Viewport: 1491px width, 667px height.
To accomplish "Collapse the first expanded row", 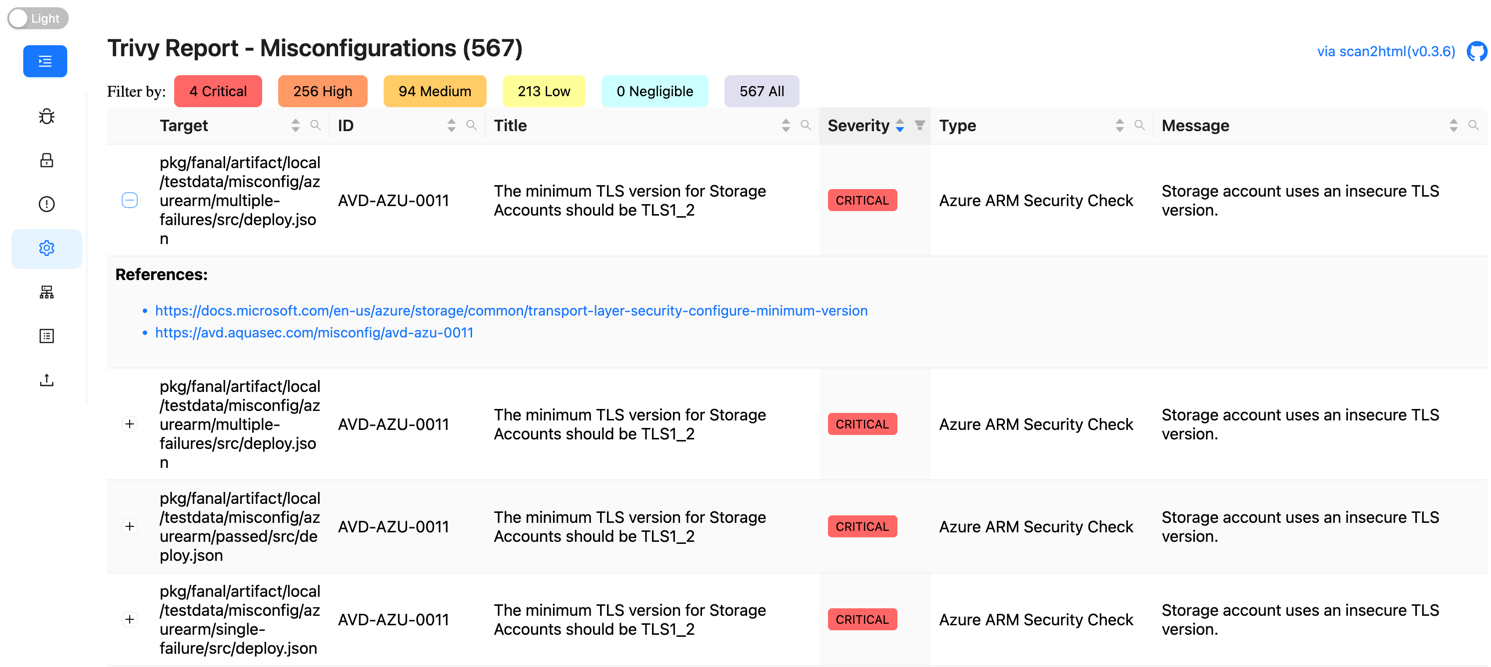I will click(130, 200).
